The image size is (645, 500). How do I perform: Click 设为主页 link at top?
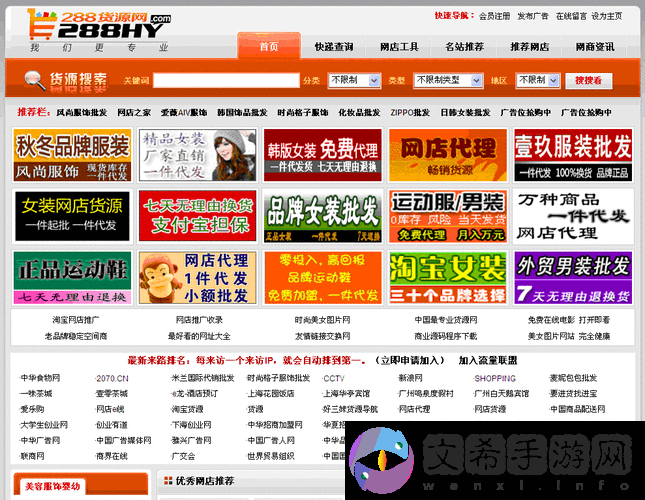coord(607,16)
